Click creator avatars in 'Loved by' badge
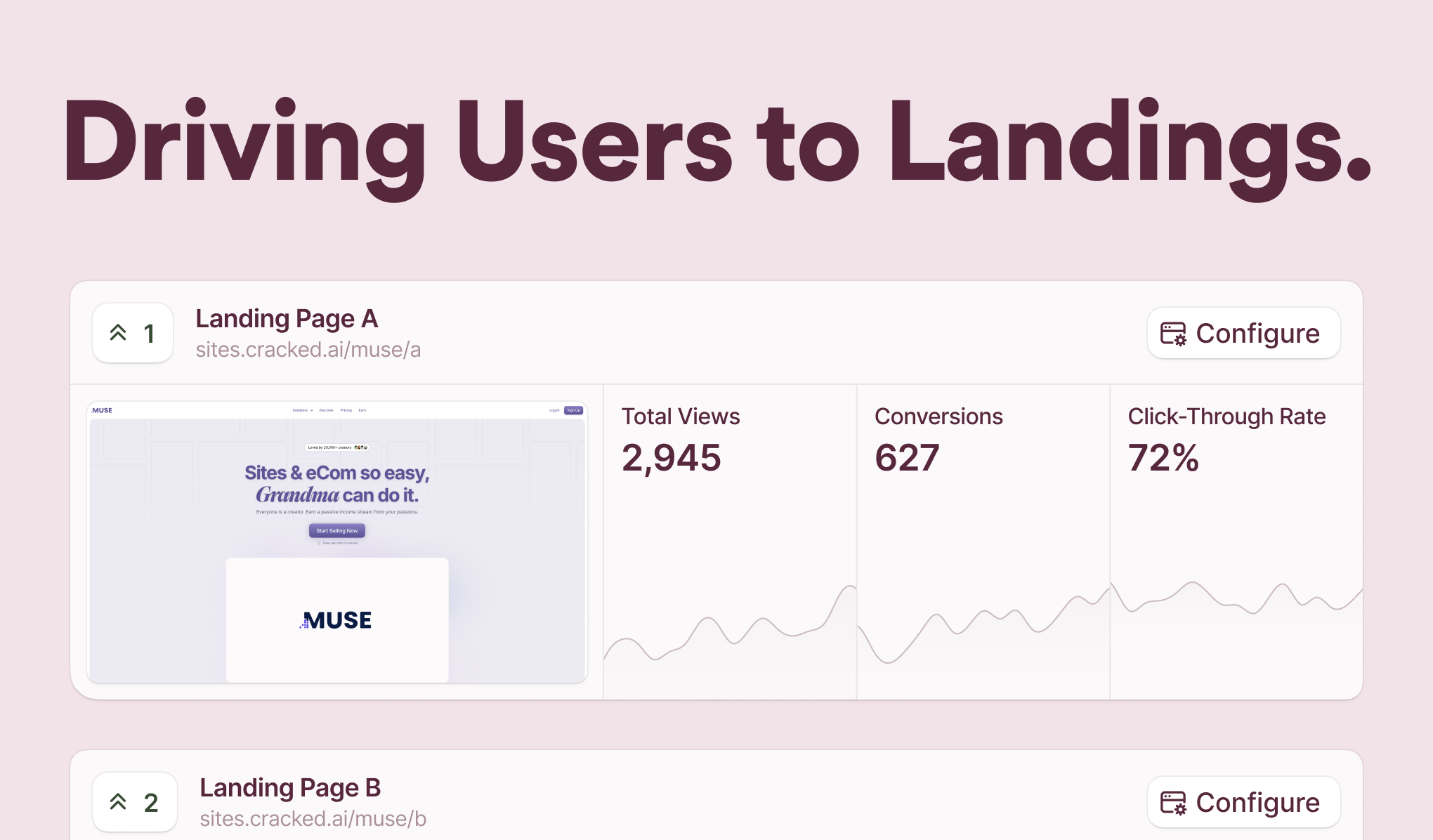 [x=360, y=447]
